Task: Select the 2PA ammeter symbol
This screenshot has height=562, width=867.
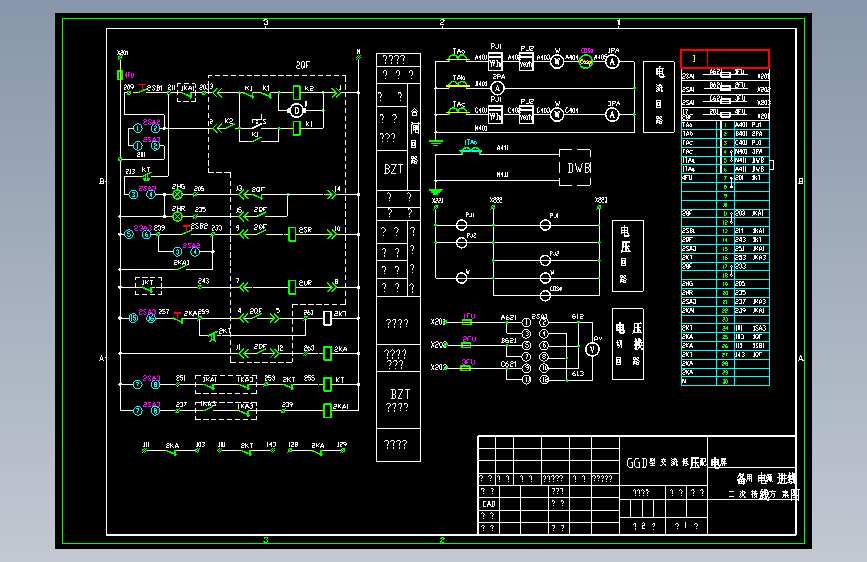Action: pos(498,88)
